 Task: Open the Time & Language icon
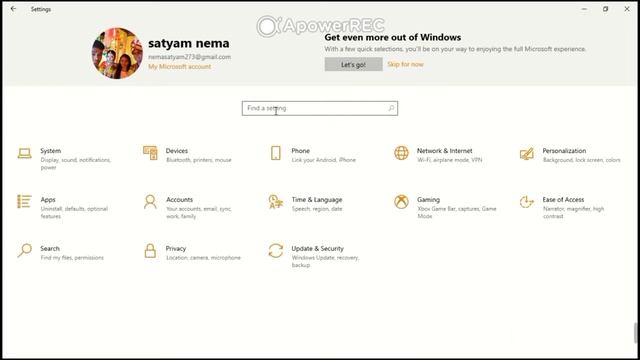click(x=276, y=202)
